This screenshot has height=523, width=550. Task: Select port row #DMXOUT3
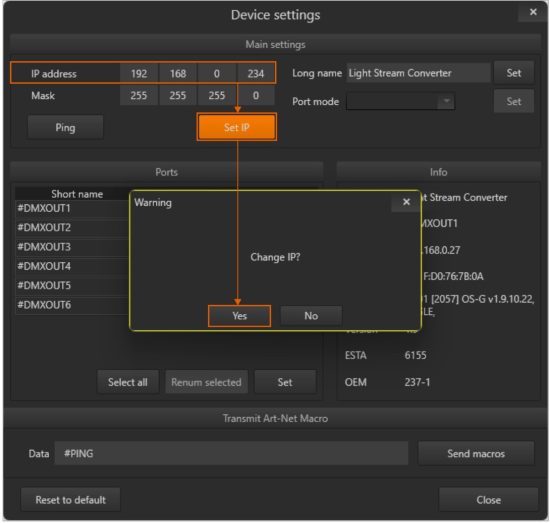coord(73,247)
